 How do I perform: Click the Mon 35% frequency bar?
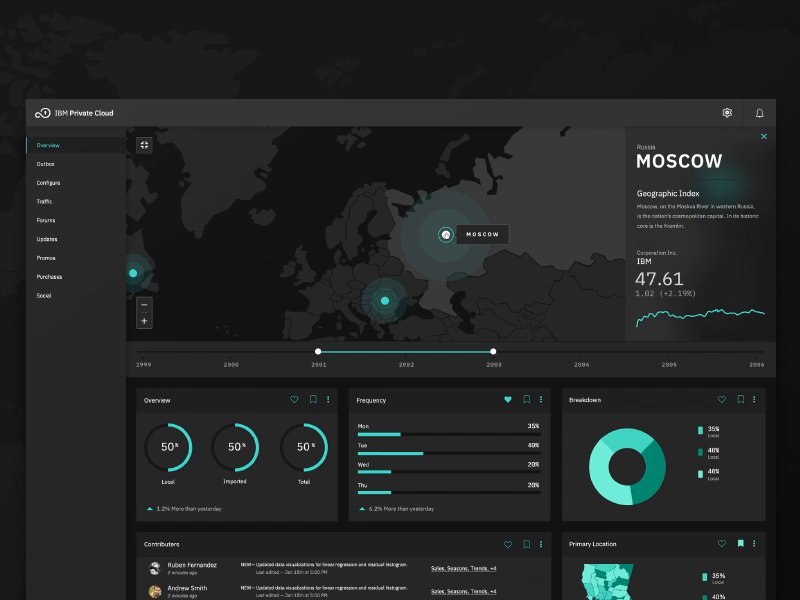click(448, 434)
